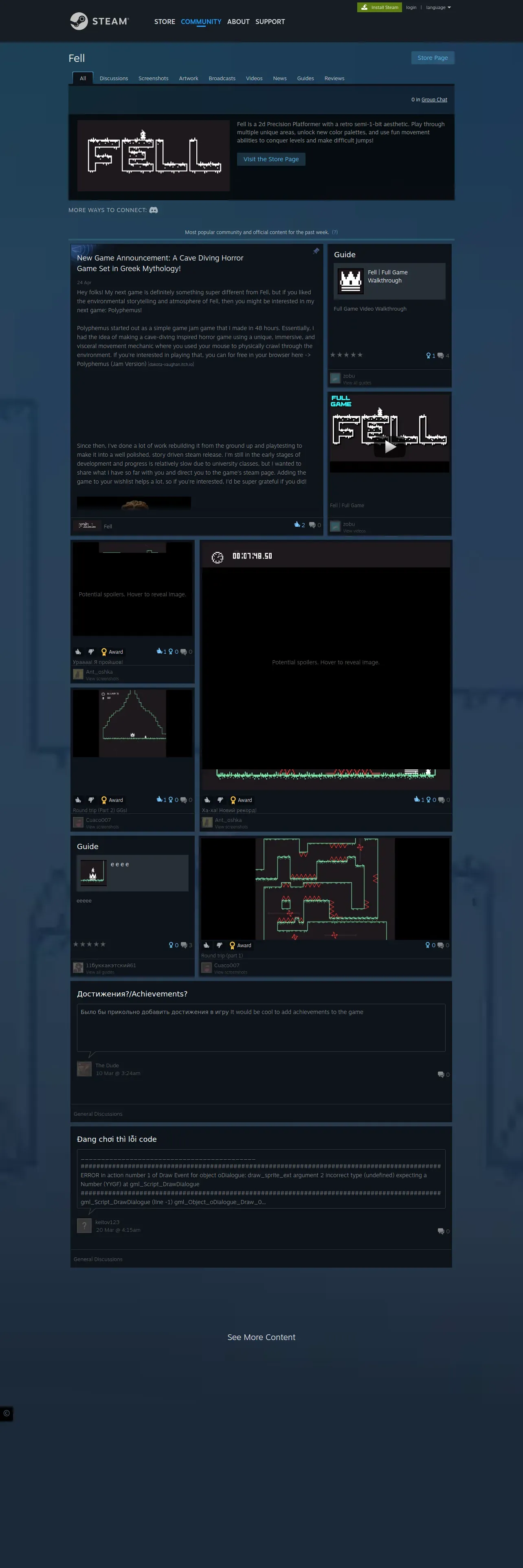Click the copyright icon at the page's left edge
523x1568 pixels.
(6, 1413)
